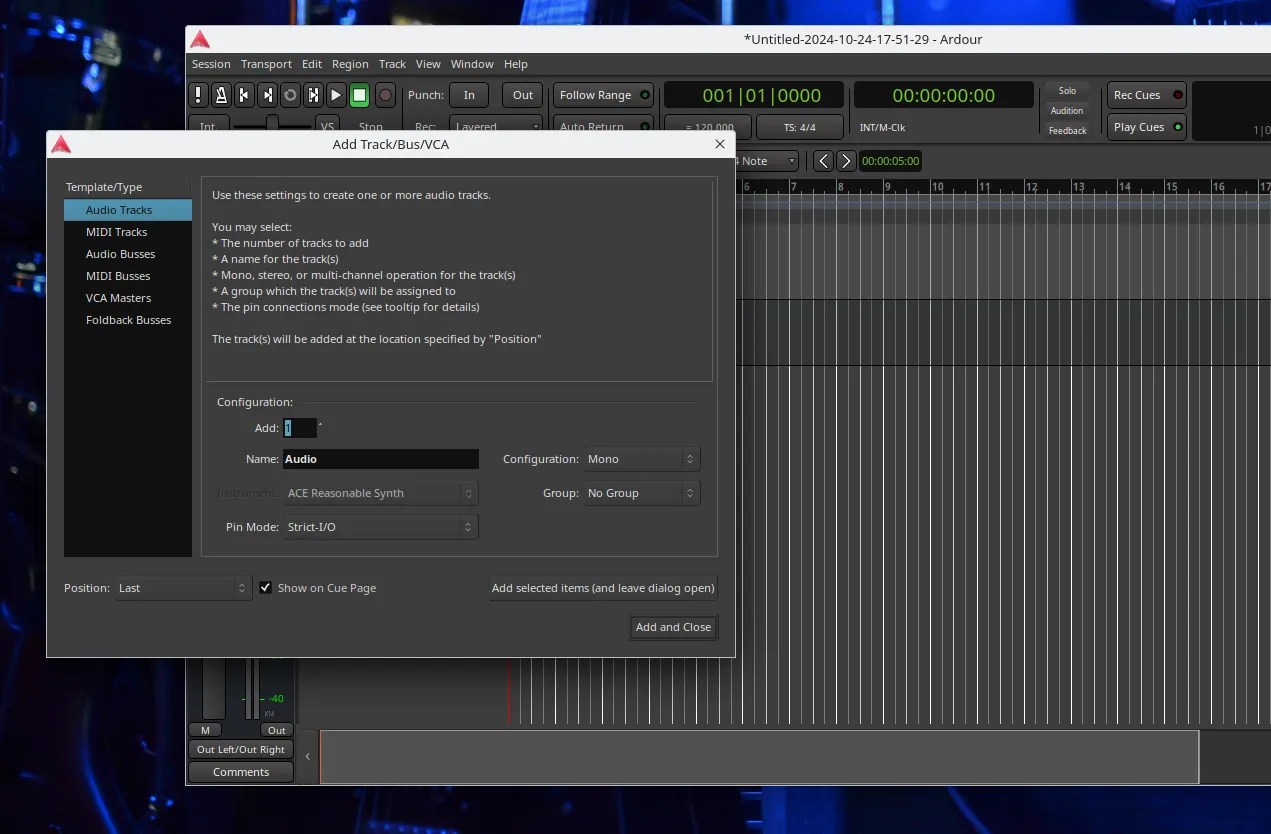Enable the Follow Range toggle

[597, 95]
